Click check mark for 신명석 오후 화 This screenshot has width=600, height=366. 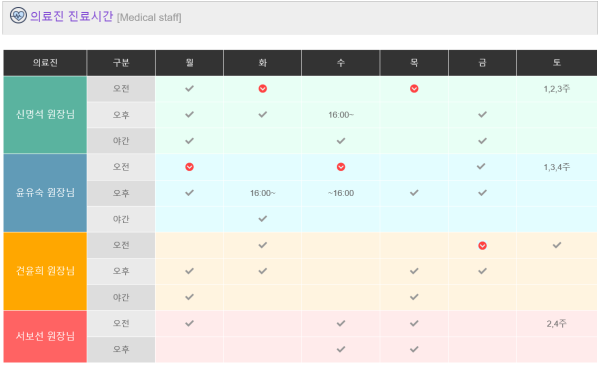tap(262, 114)
